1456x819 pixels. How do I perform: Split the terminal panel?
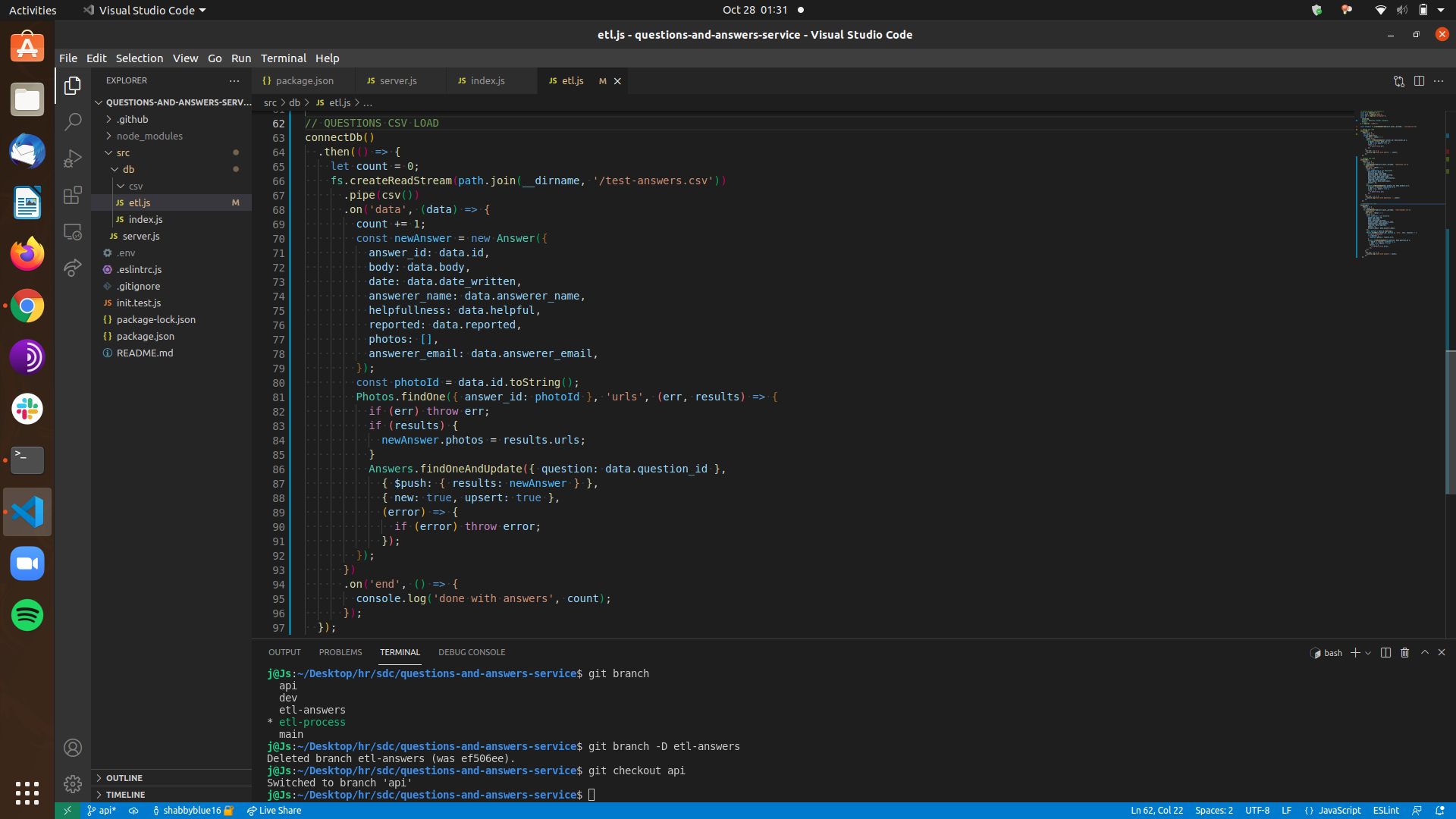tap(1385, 652)
